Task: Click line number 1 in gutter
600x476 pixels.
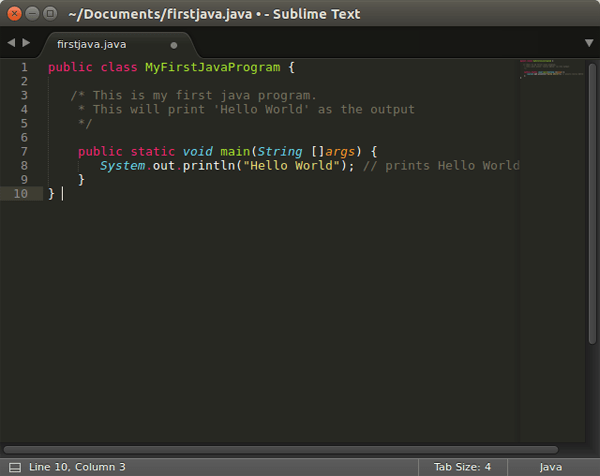Action: [24, 67]
